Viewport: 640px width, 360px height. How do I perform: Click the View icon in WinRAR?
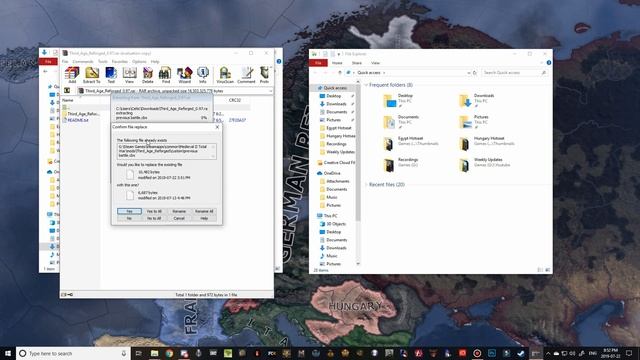(x=129, y=74)
